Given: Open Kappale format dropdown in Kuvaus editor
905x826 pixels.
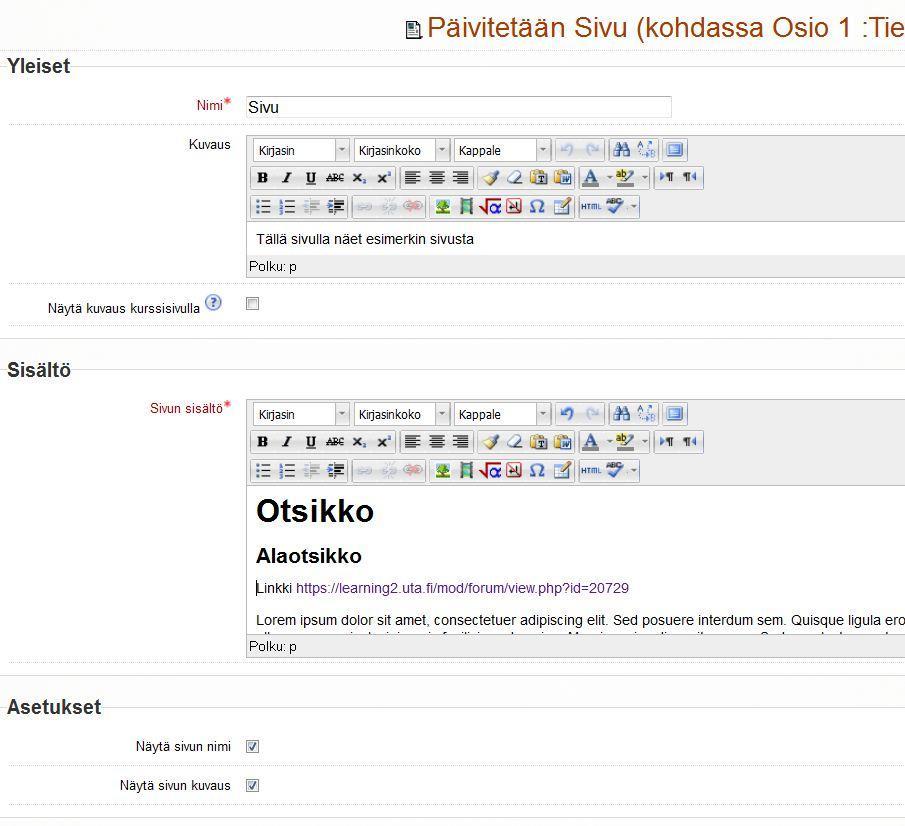Looking at the screenshot, I should (x=502, y=150).
